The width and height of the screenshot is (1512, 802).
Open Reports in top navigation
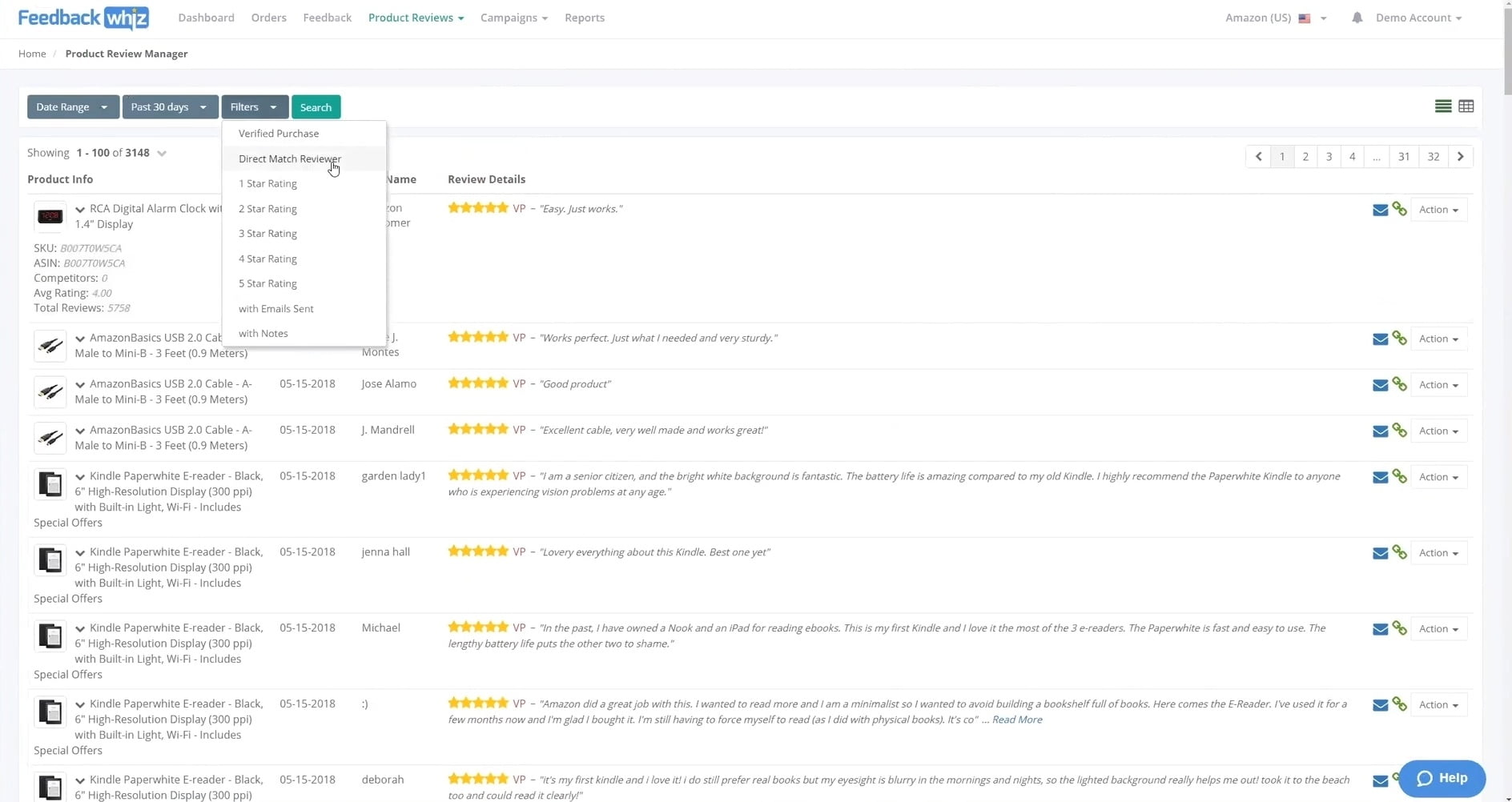tap(585, 18)
